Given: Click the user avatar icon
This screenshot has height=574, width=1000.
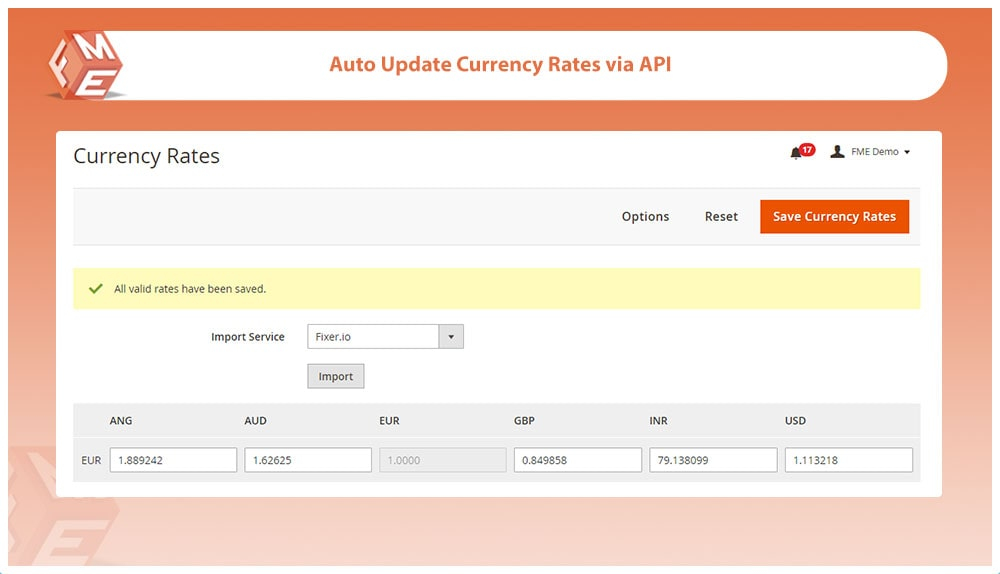Looking at the screenshot, I should click(837, 152).
